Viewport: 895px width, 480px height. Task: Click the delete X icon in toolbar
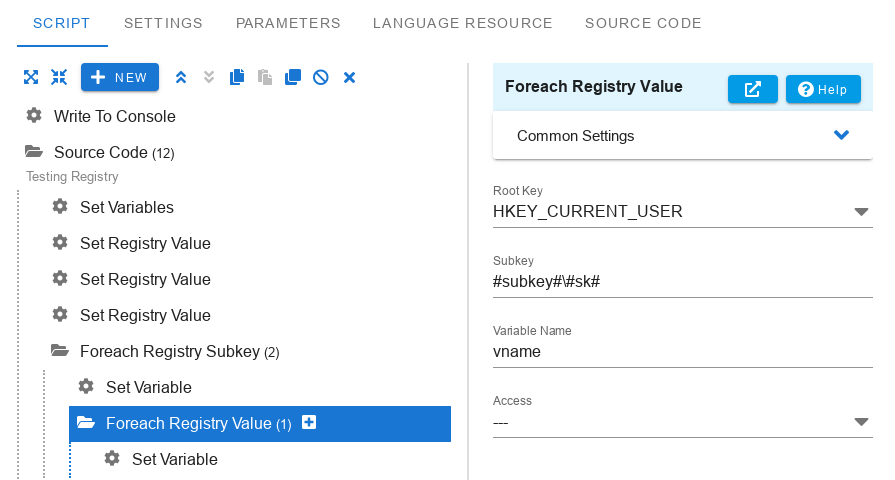[x=350, y=77]
